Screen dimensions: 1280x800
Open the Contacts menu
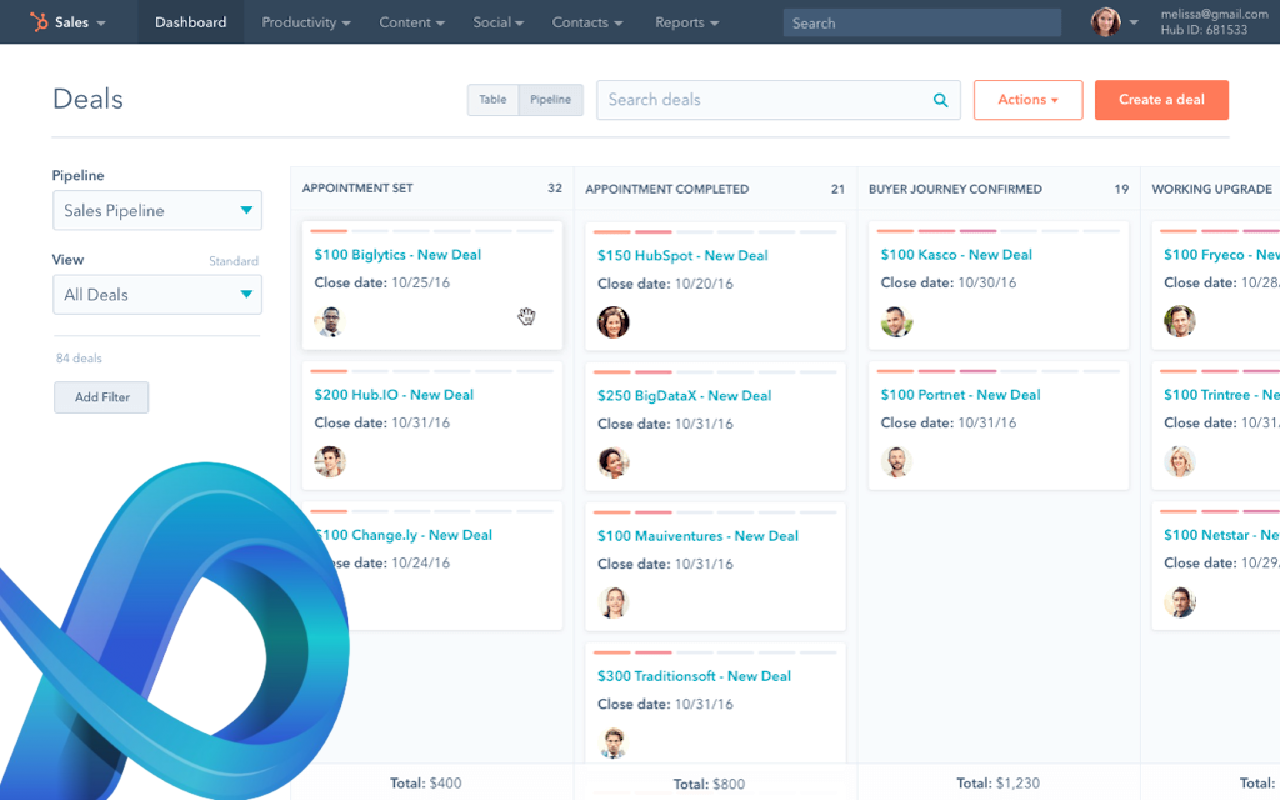pyautogui.click(x=587, y=22)
